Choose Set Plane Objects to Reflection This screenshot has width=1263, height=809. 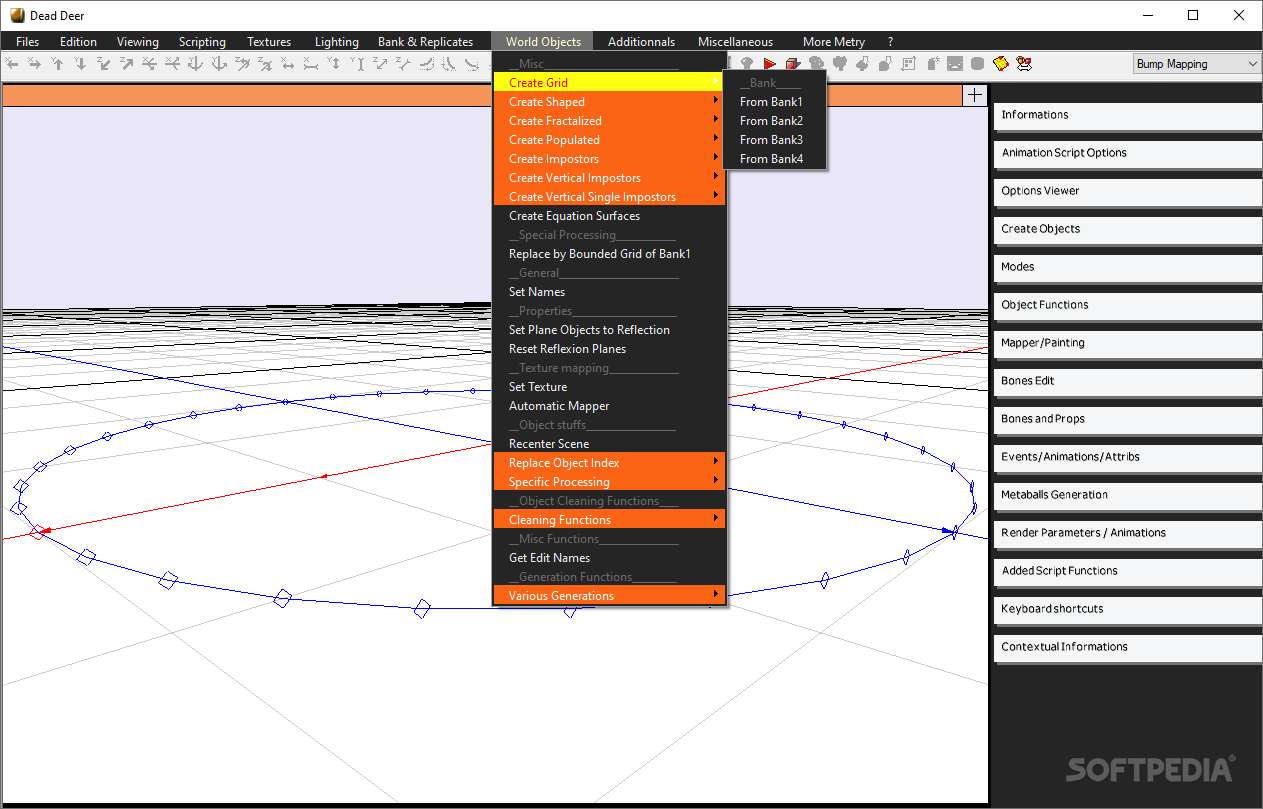click(x=610, y=330)
